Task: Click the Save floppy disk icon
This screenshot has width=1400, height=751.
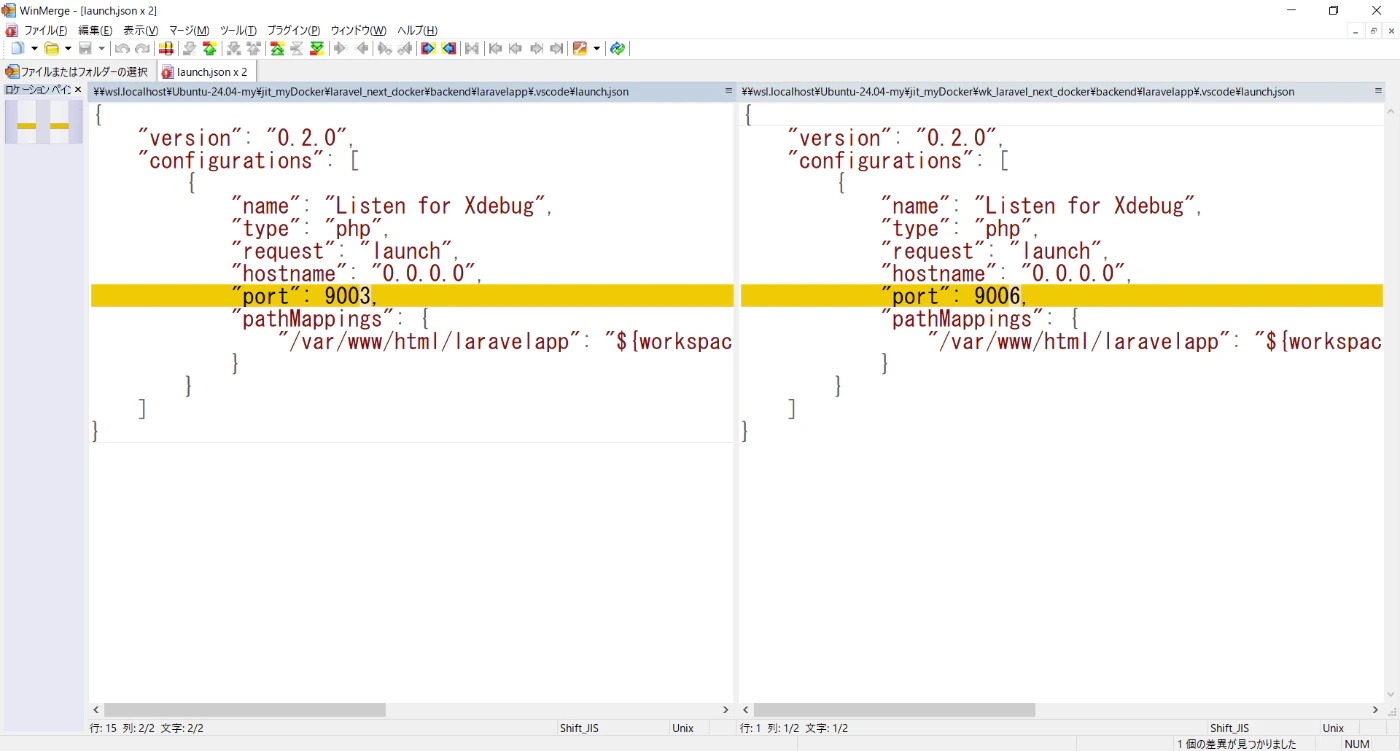Action: [85, 48]
